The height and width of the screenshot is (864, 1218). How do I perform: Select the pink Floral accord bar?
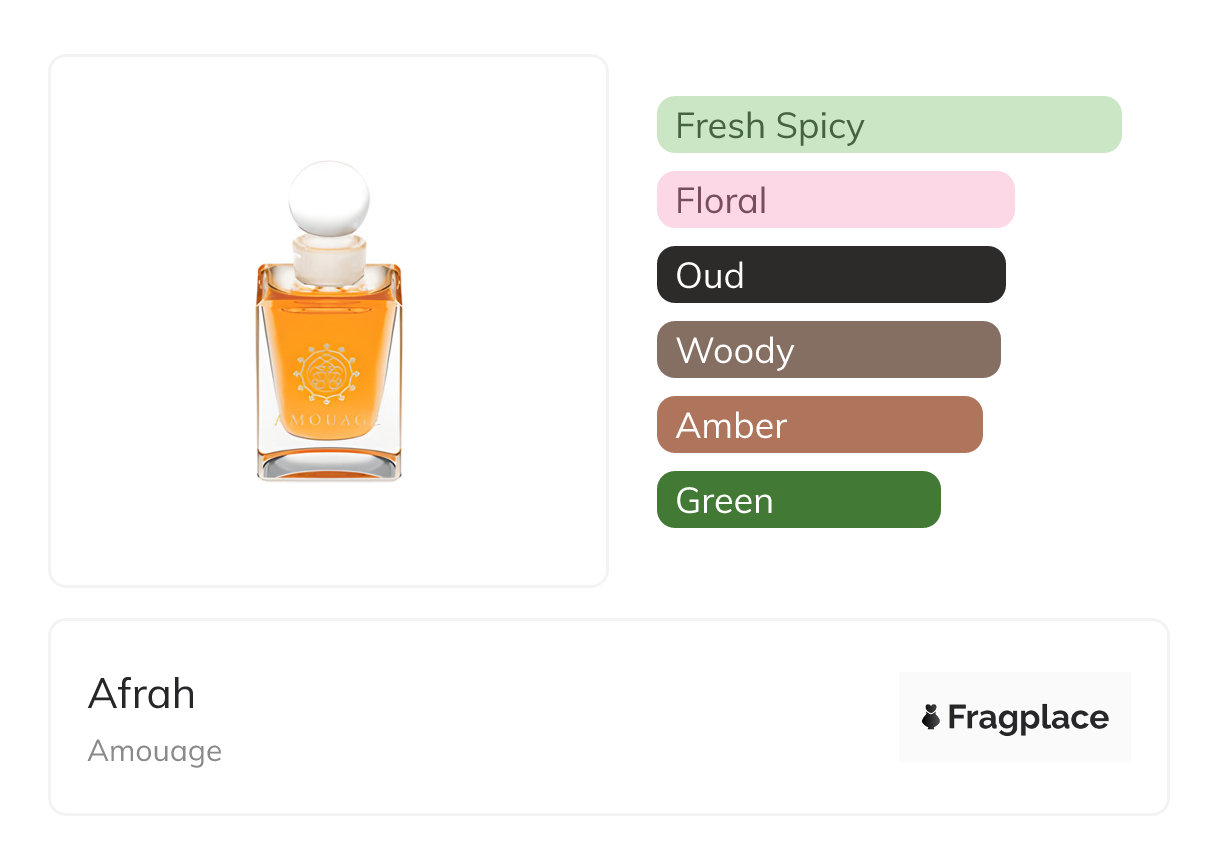tap(836, 200)
